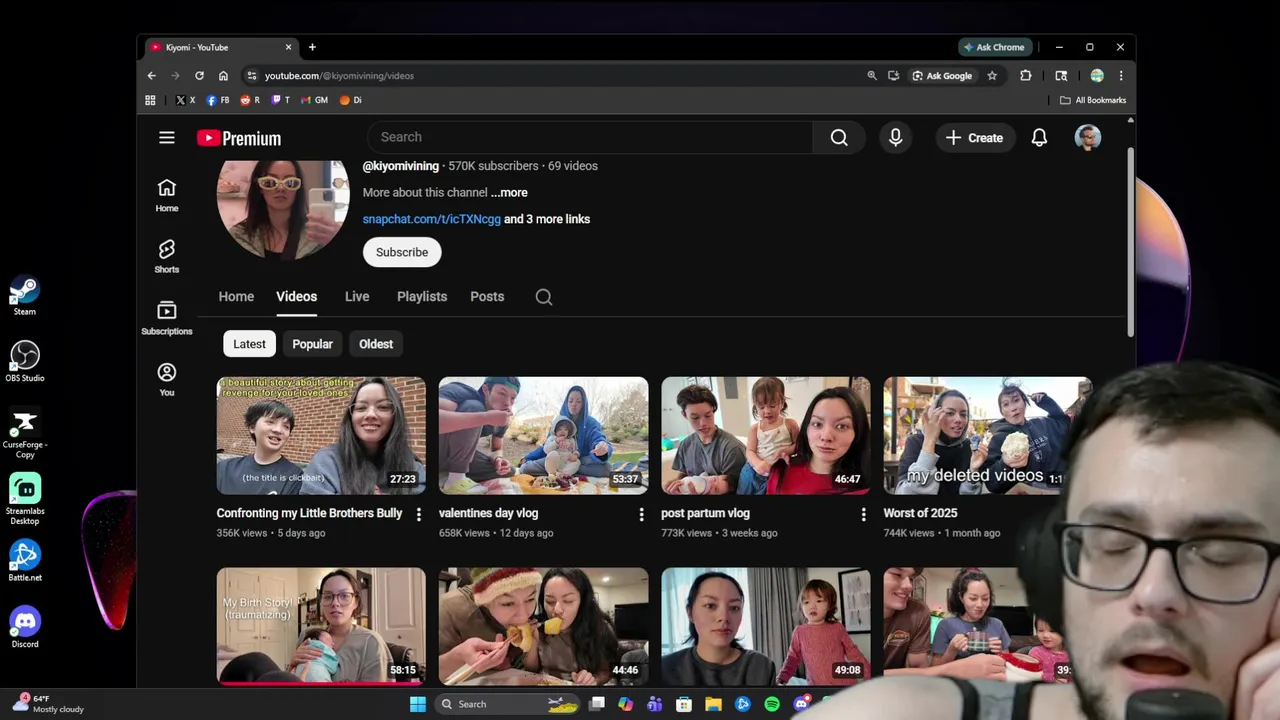Launch Steam from the desktop
This screenshot has height=720, width=1280.
[x=25, y=297]
